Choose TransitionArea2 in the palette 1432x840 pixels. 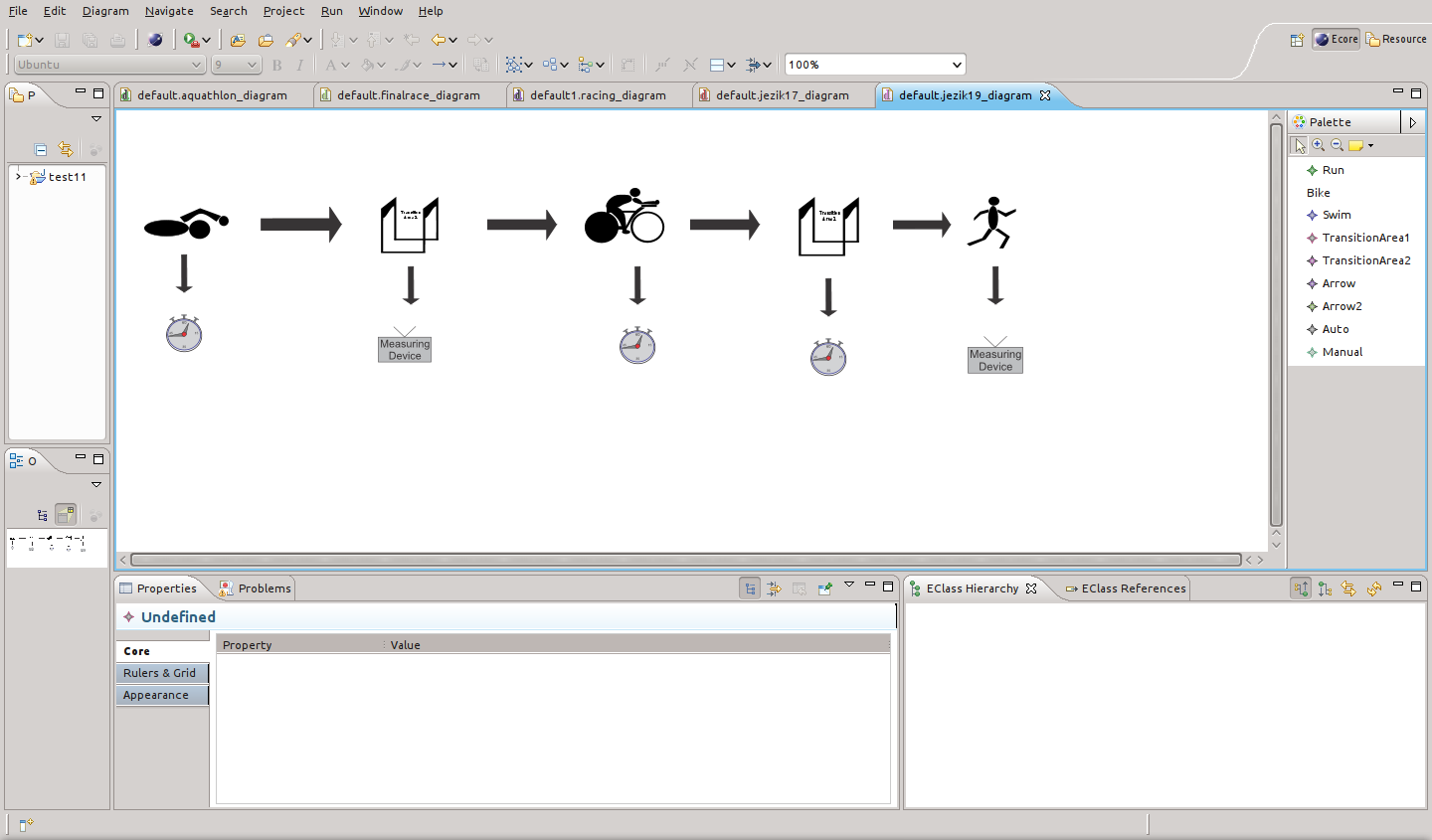point(1358,260)
